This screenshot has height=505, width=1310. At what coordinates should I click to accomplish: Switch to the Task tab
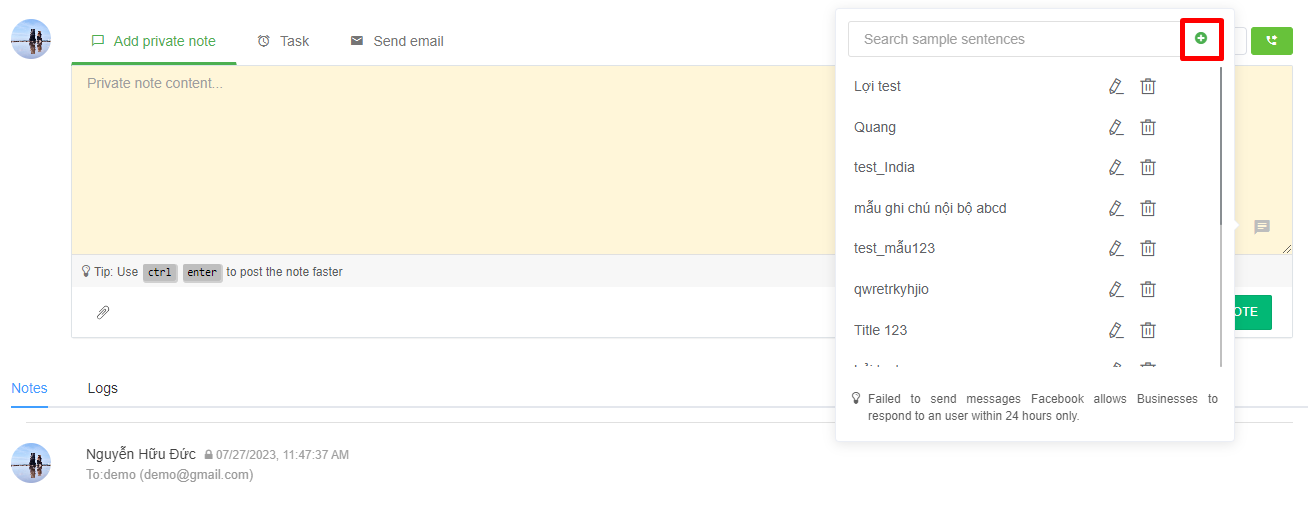(283, 41)
